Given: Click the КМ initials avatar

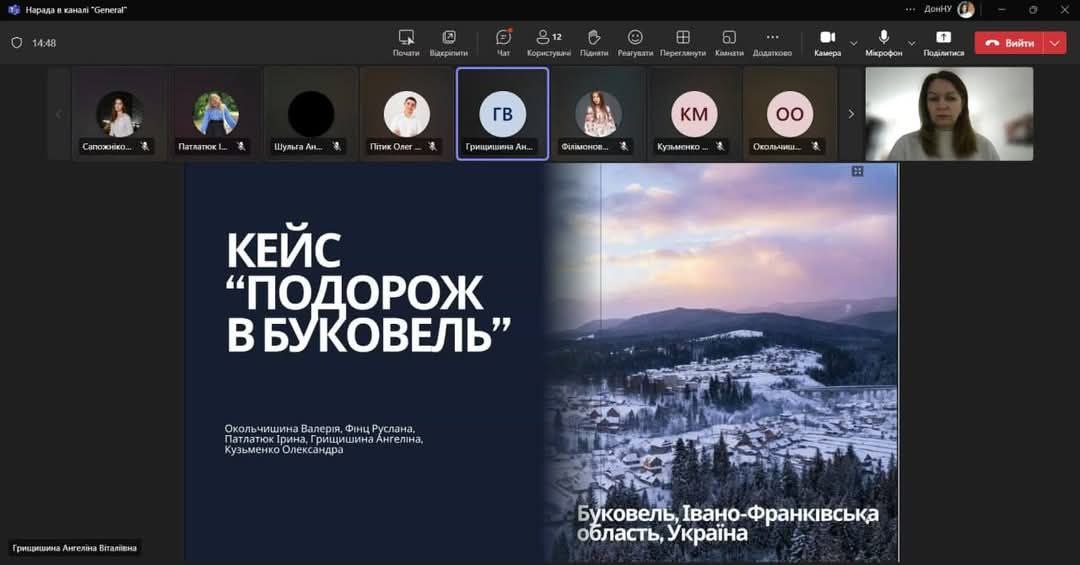Looking at the screenshot, I should click(694, 114).
